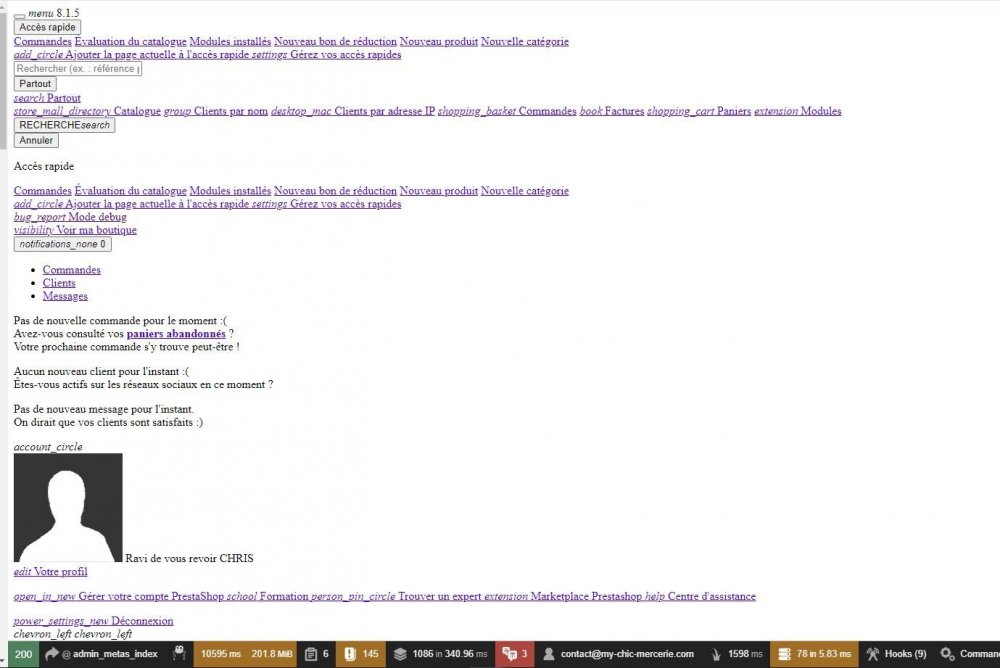This screenshot has width=1000, height=668.
Task: Open settings Gérez vos accès rapides above Mode debug
Action: (327, 204)
